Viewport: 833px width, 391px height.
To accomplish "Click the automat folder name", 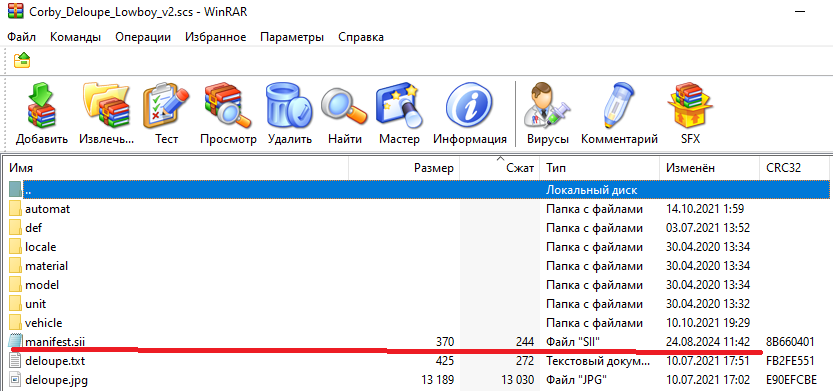I will click(x=47, y=209).
